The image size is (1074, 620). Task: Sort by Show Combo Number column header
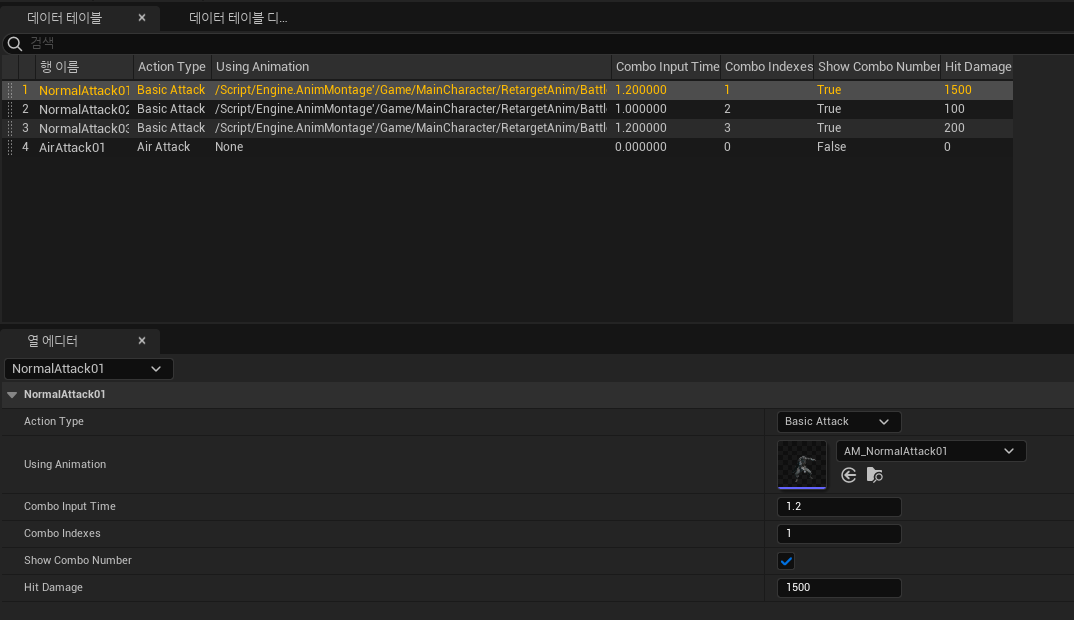pyautogui.click(x=877, y=66)
